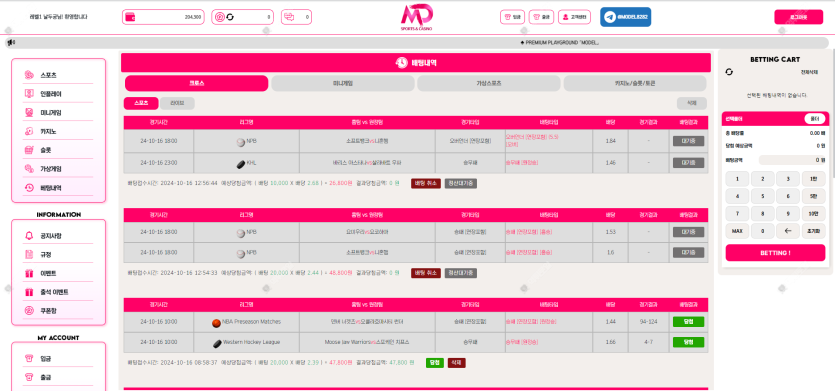This screenshot has height=391, width=835.
Task: Click the 로그아웃 button
Action: (x=798, y=17)
